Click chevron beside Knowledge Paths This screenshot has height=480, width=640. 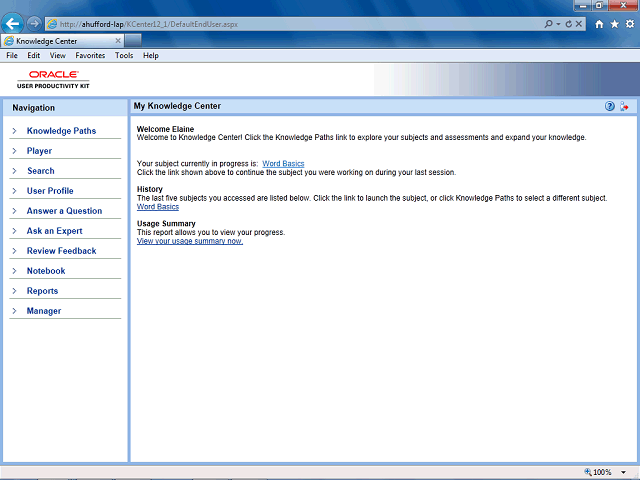point(14,131)
